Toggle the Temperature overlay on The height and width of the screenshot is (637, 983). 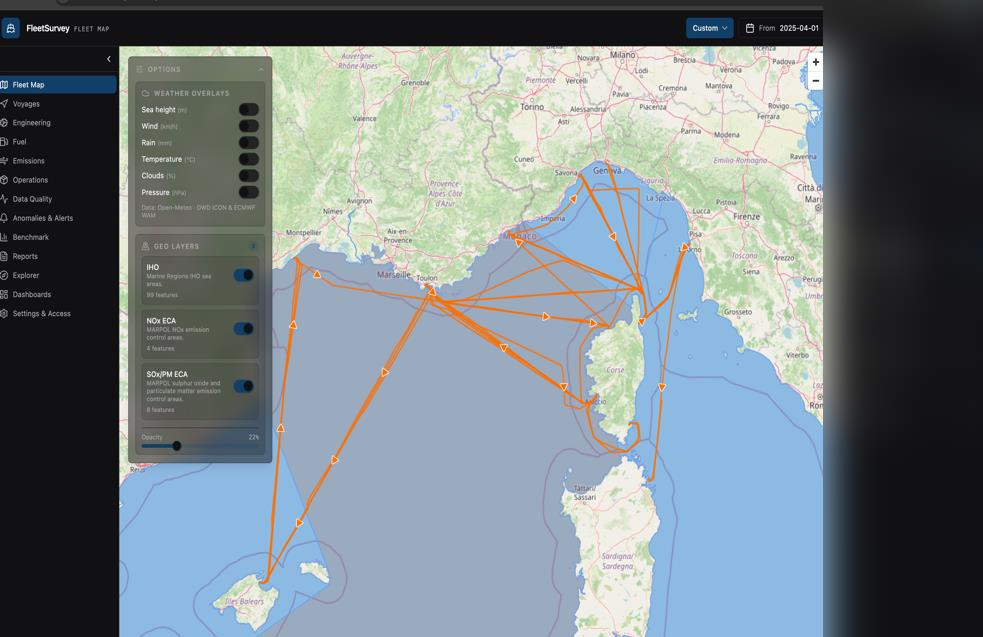(248, 159)
